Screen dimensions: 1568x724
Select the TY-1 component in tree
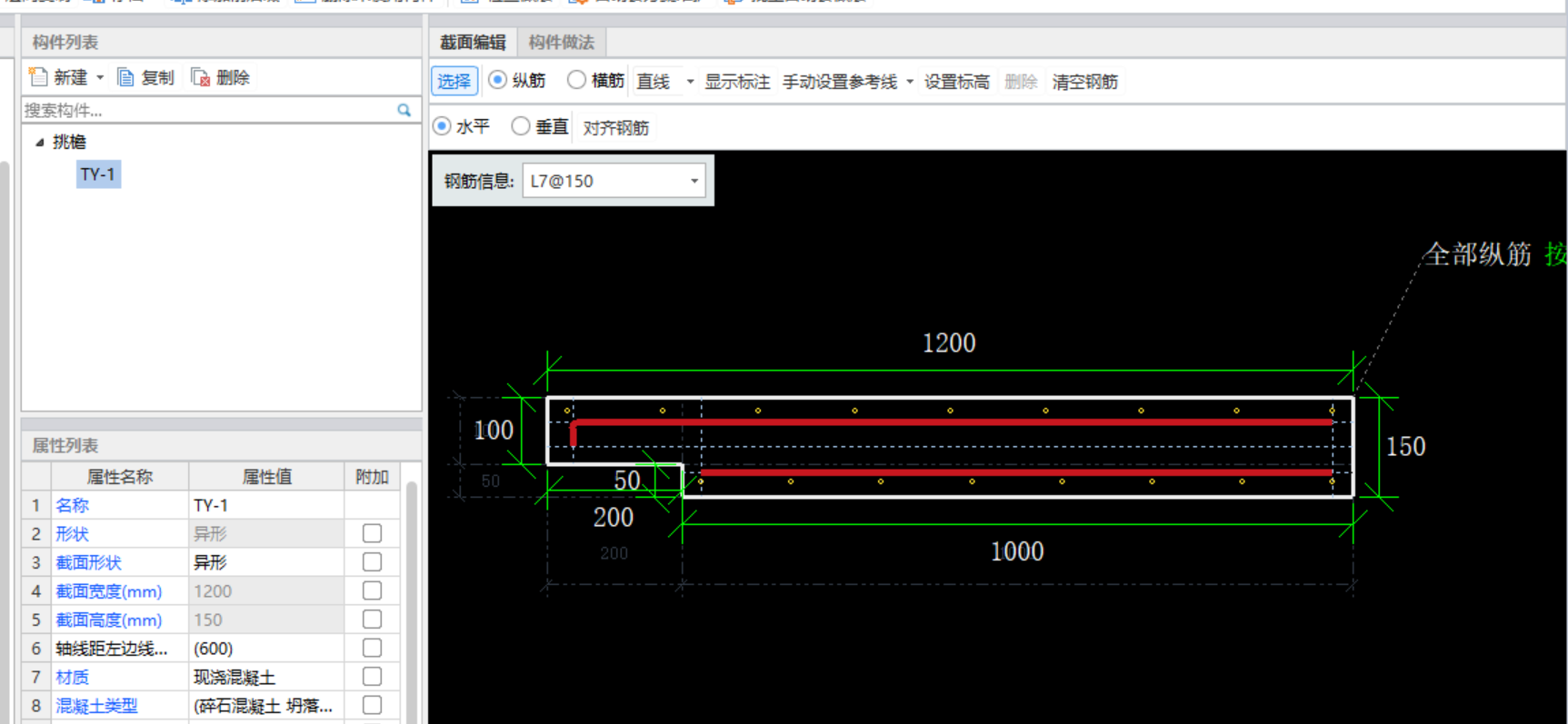click(x=98, y=174)
